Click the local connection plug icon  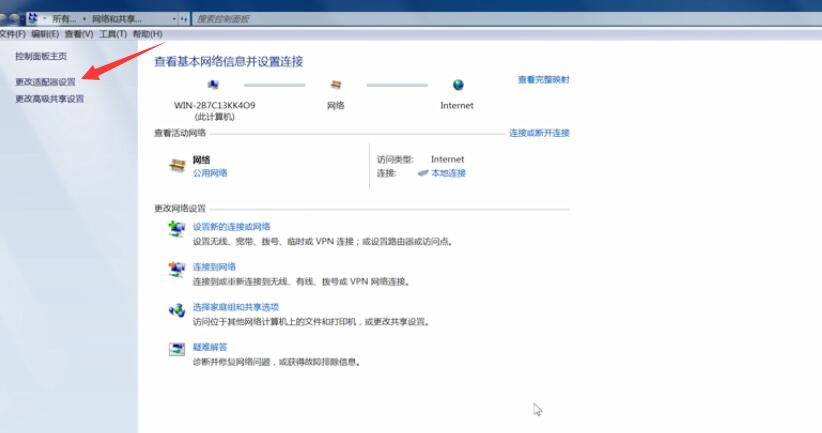(x=423, y=173)
